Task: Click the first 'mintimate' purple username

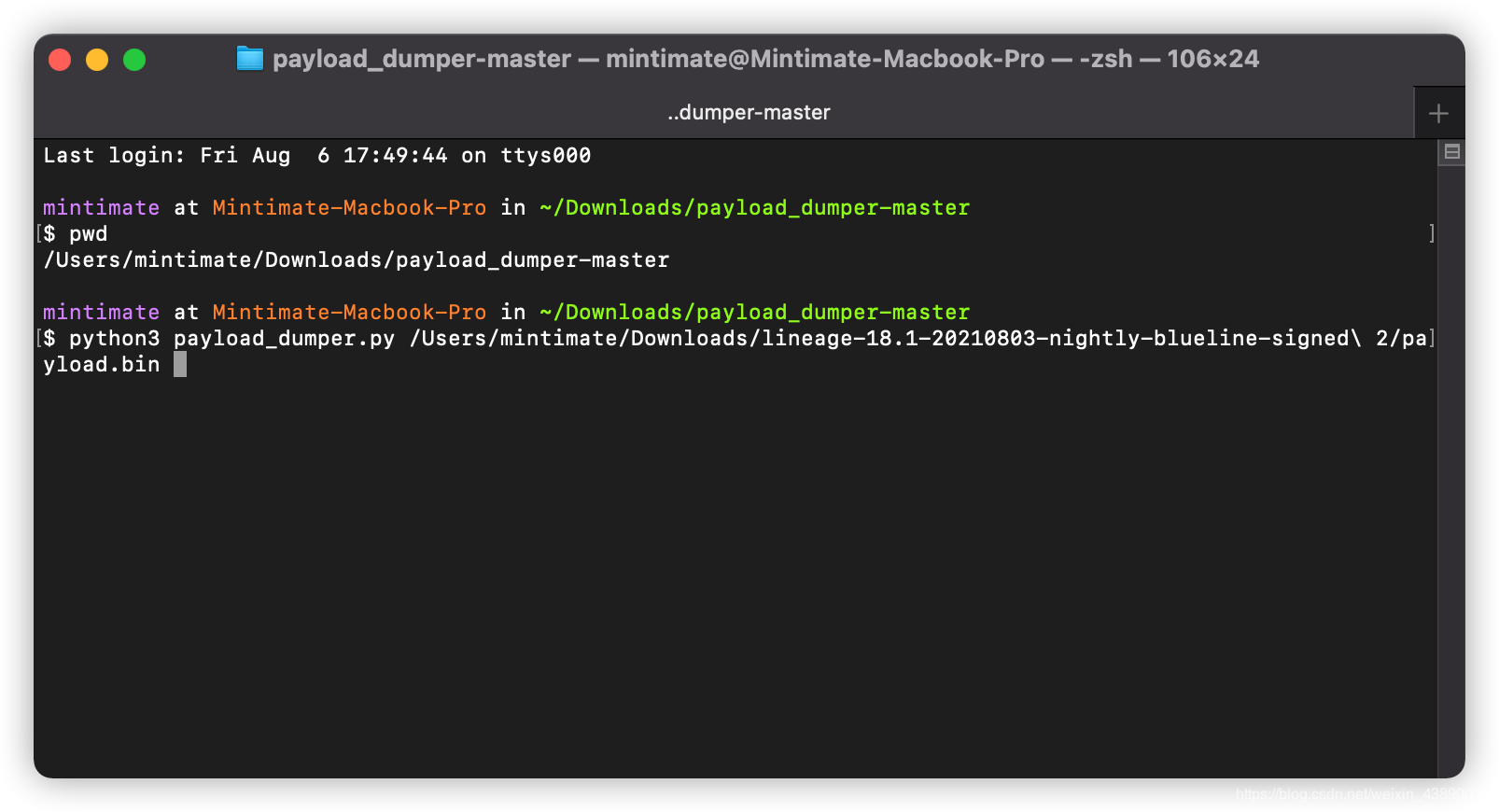Action: point(102,208)
